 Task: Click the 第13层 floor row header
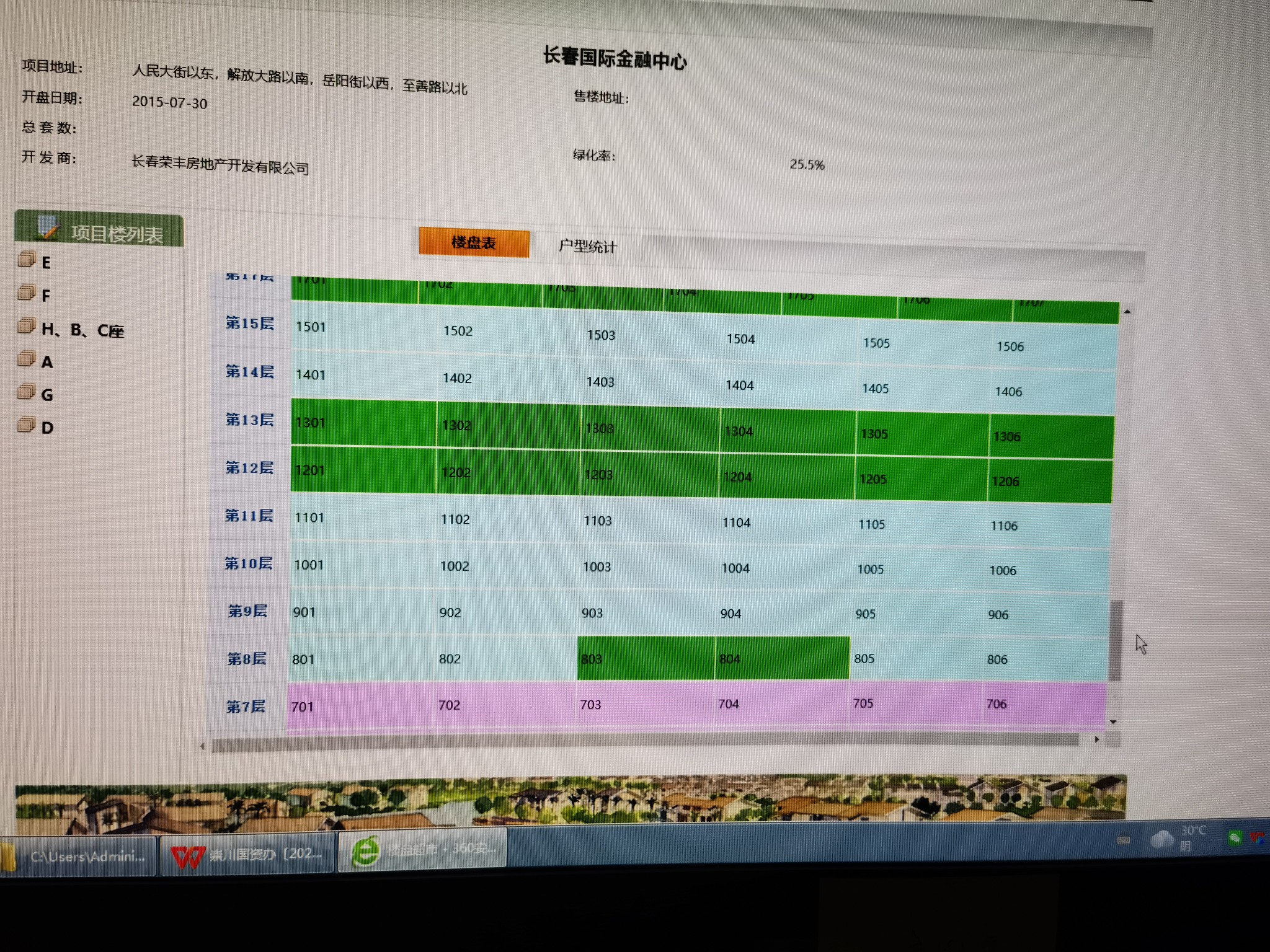point(249,420)
